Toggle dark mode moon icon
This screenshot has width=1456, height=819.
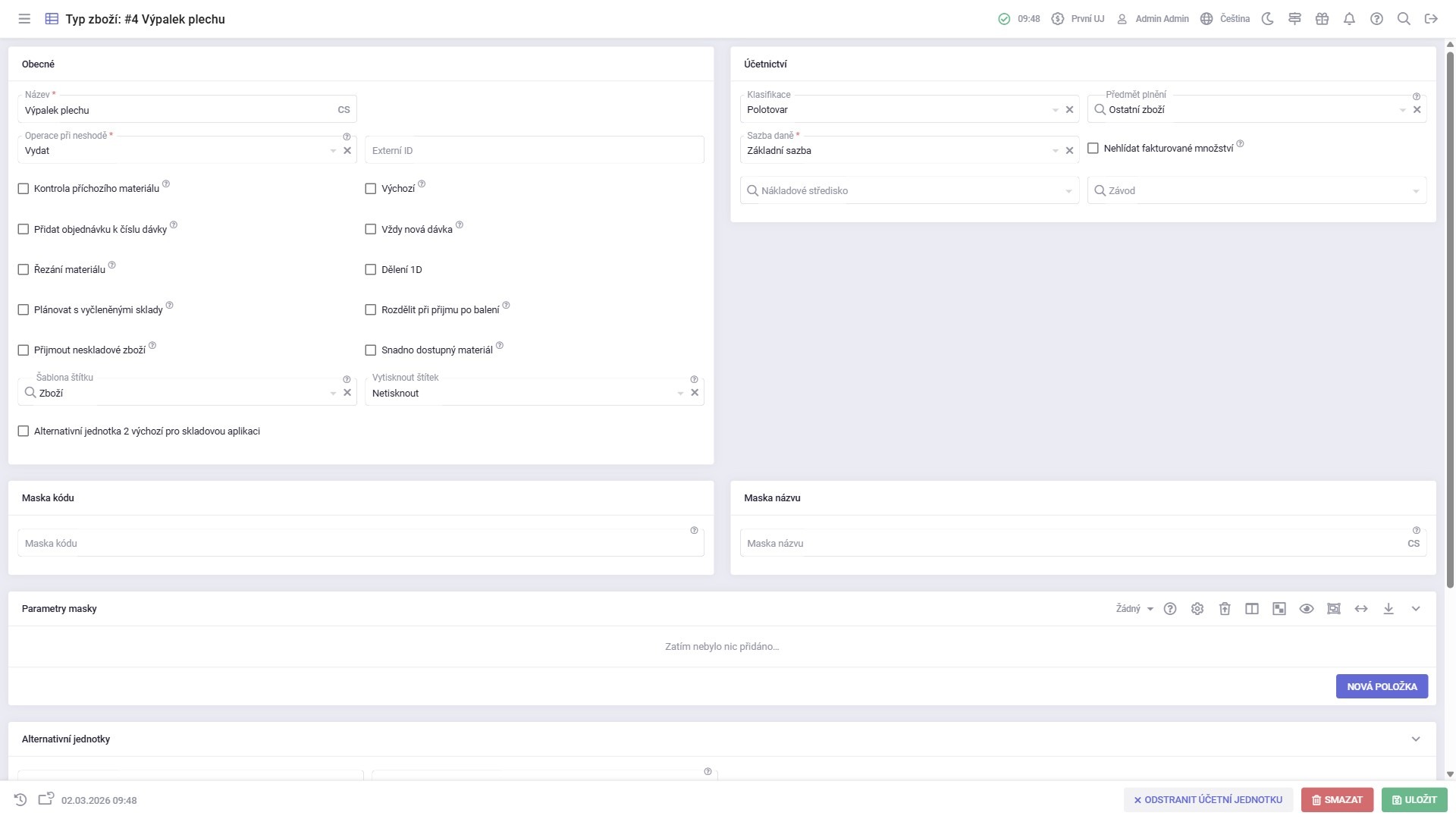tap(1267, 19)
